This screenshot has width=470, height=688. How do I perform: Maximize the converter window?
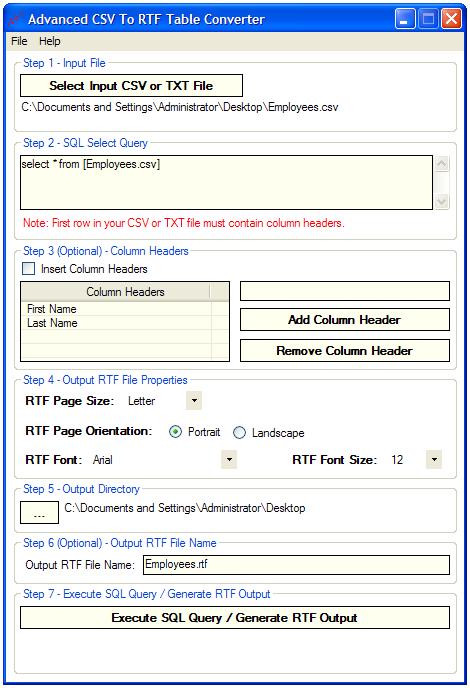point(428,19)
